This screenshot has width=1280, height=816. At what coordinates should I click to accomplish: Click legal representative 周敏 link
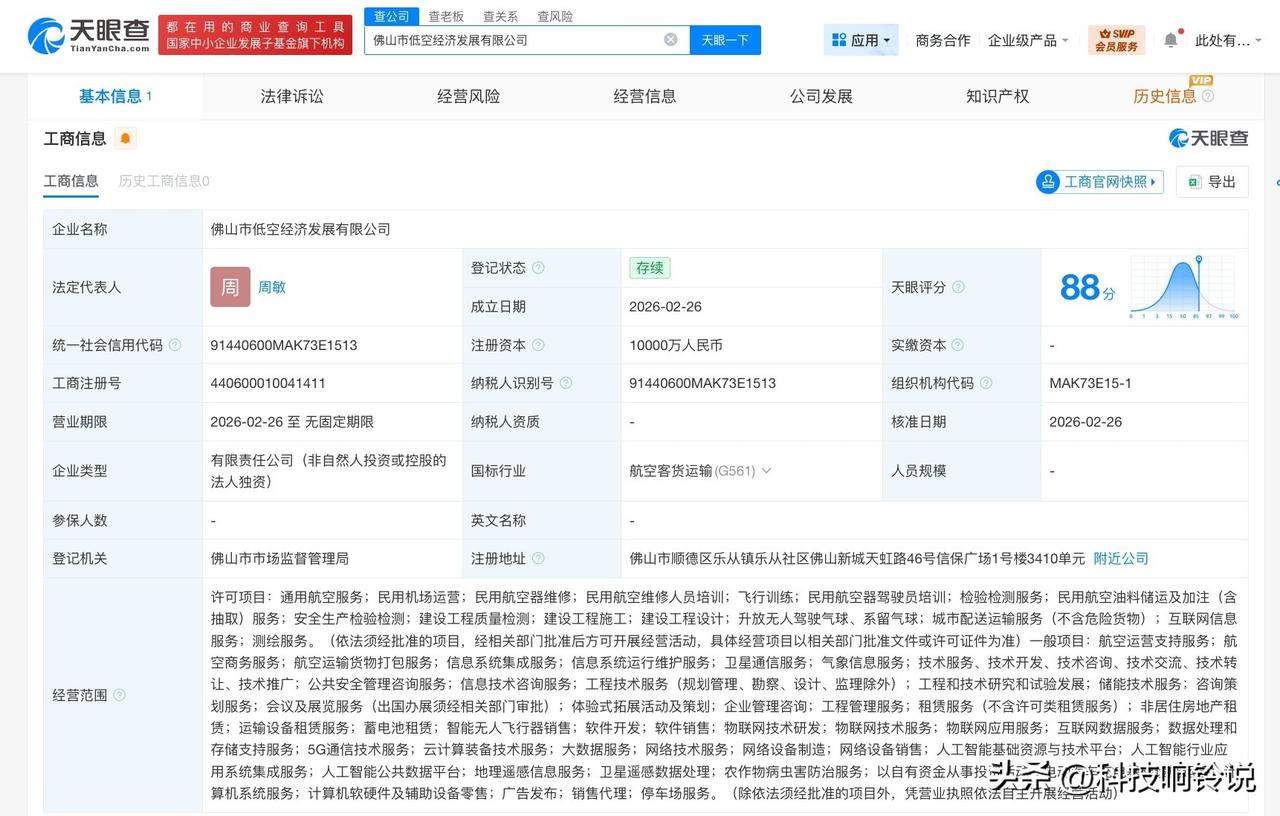pos(271,287)
